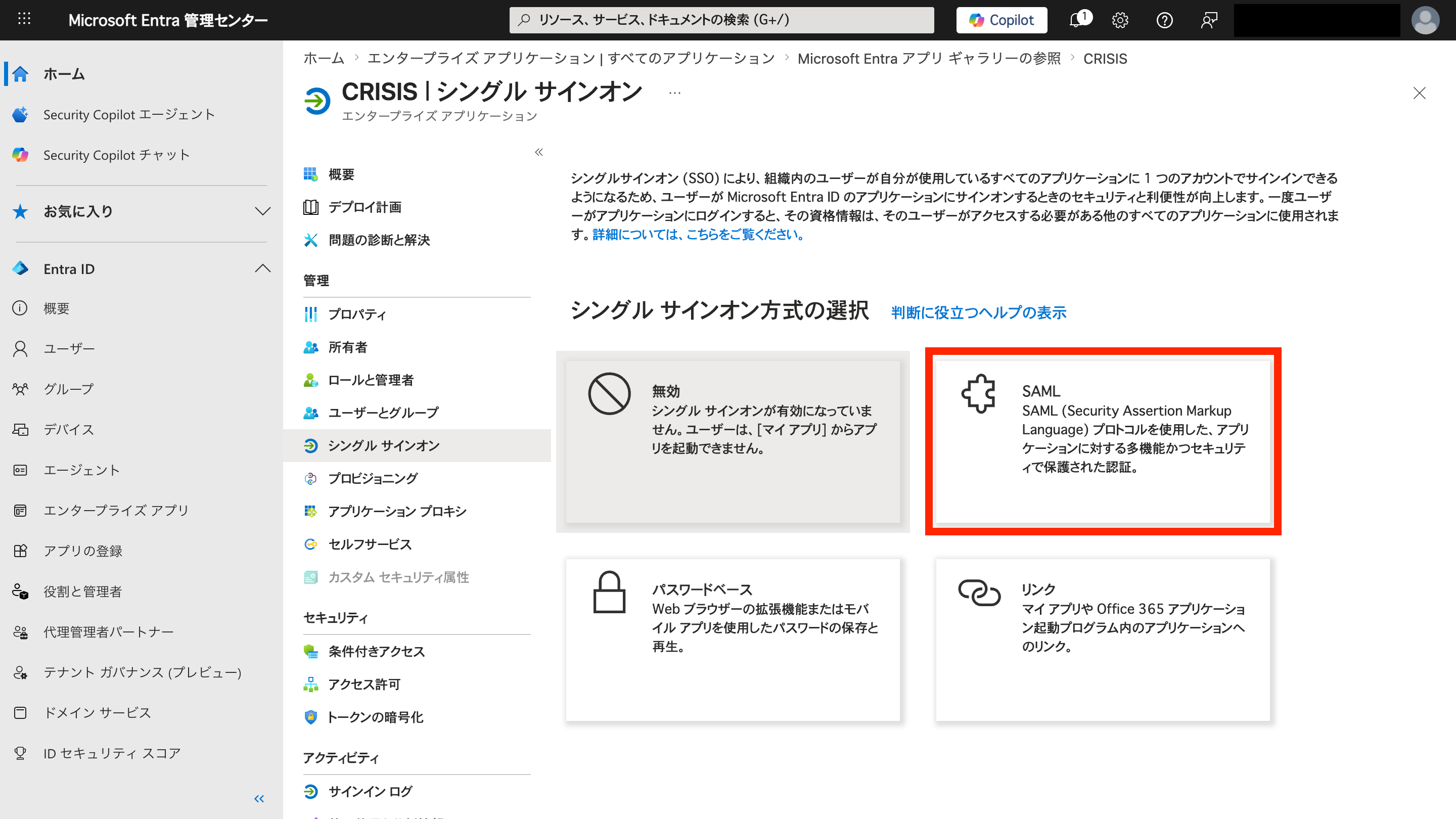Click the アプリケーション プロキシ icon

310,512
